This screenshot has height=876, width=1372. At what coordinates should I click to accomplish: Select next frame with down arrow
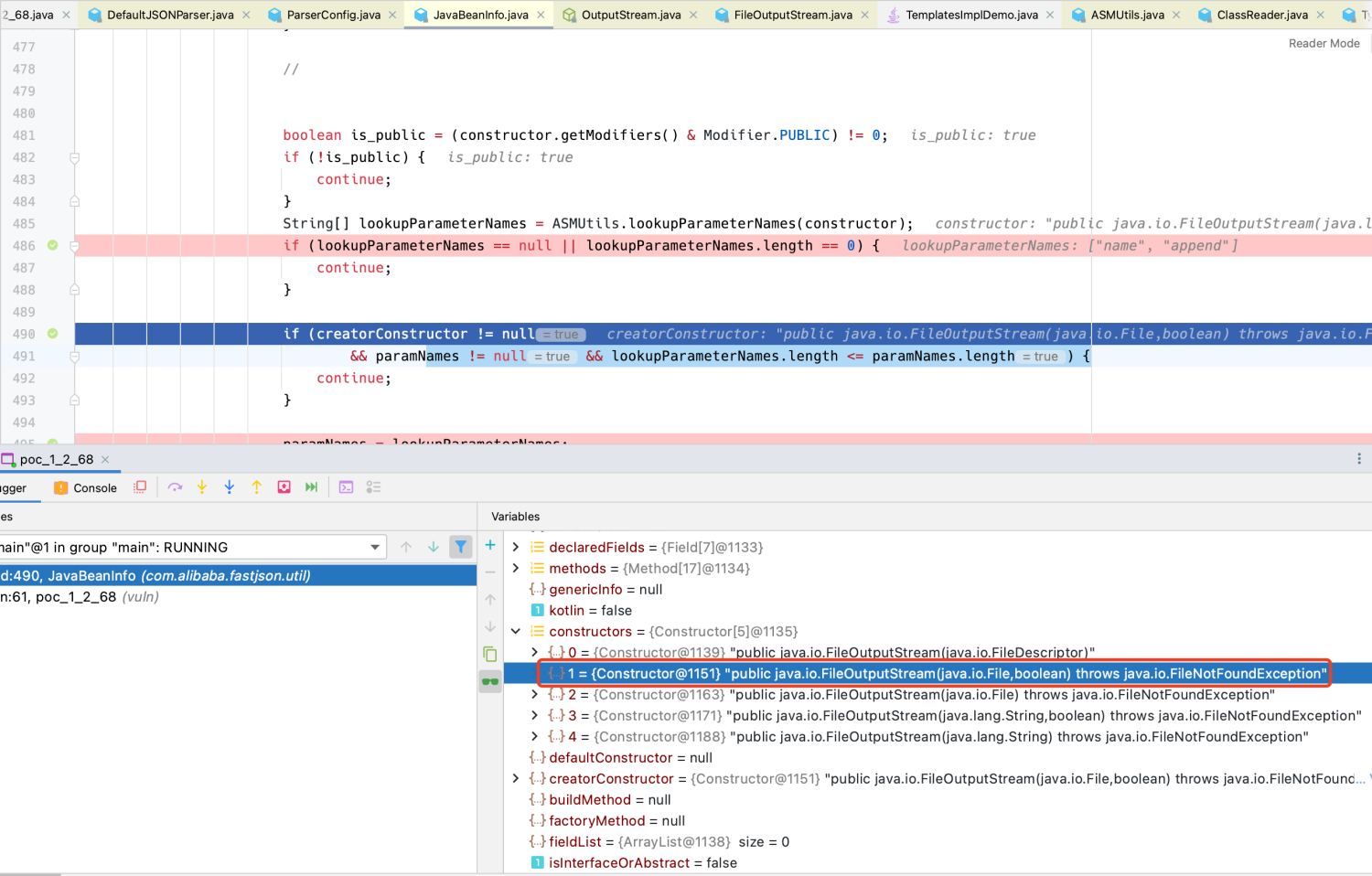(x=434, y=547)
